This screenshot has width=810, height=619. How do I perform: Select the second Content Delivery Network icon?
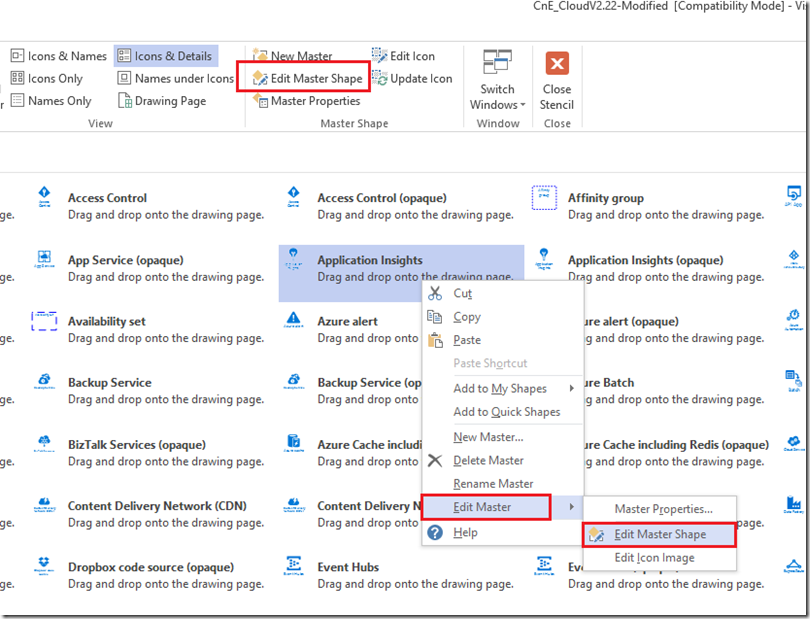click(293, 504)
